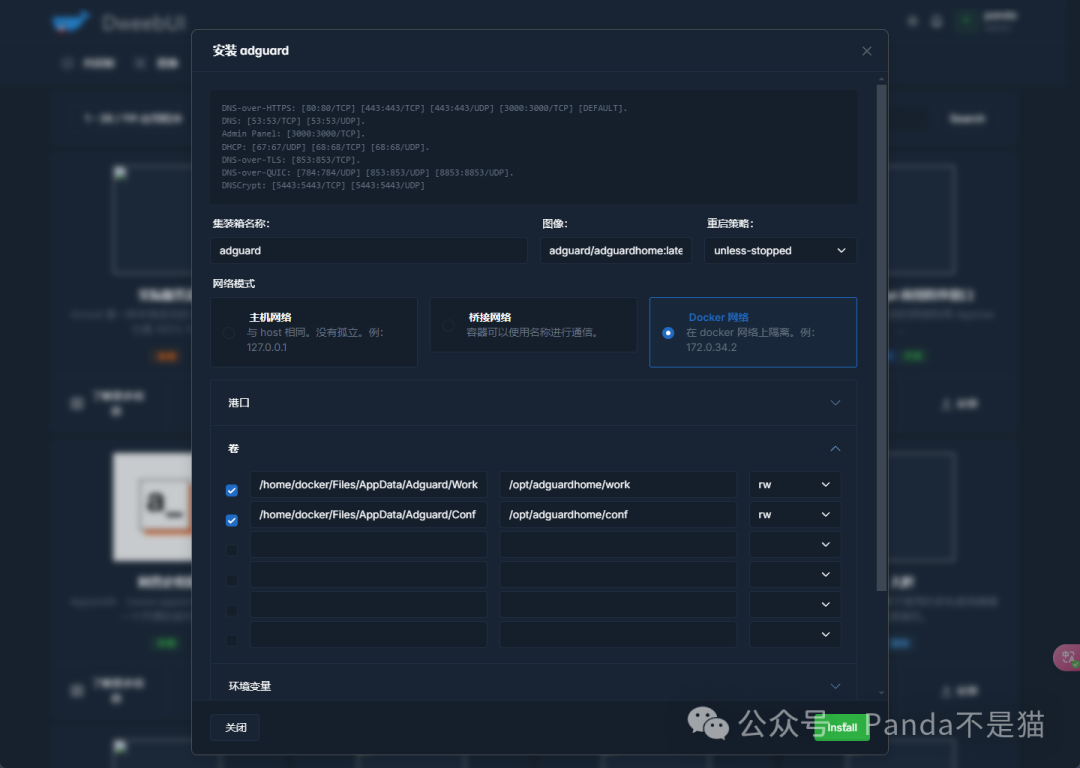Click empty host path in third volume row

(368, 545)
